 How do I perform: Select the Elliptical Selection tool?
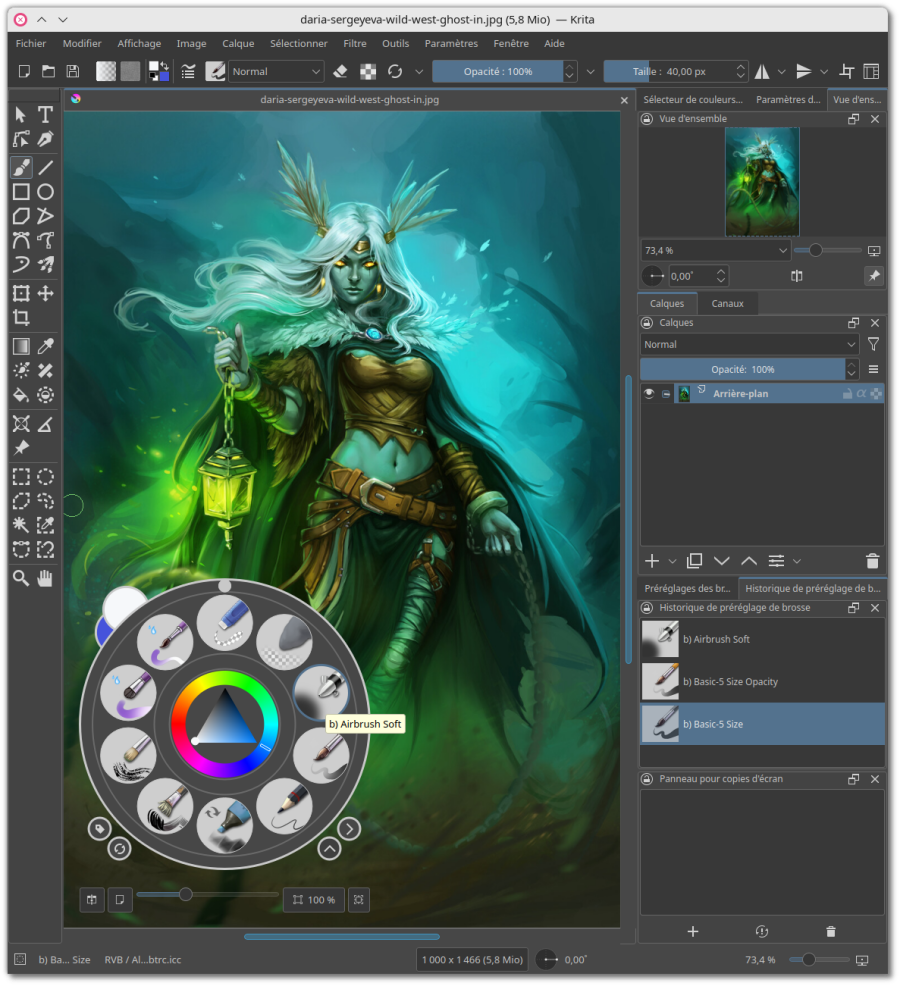click(x=45, y=477)
